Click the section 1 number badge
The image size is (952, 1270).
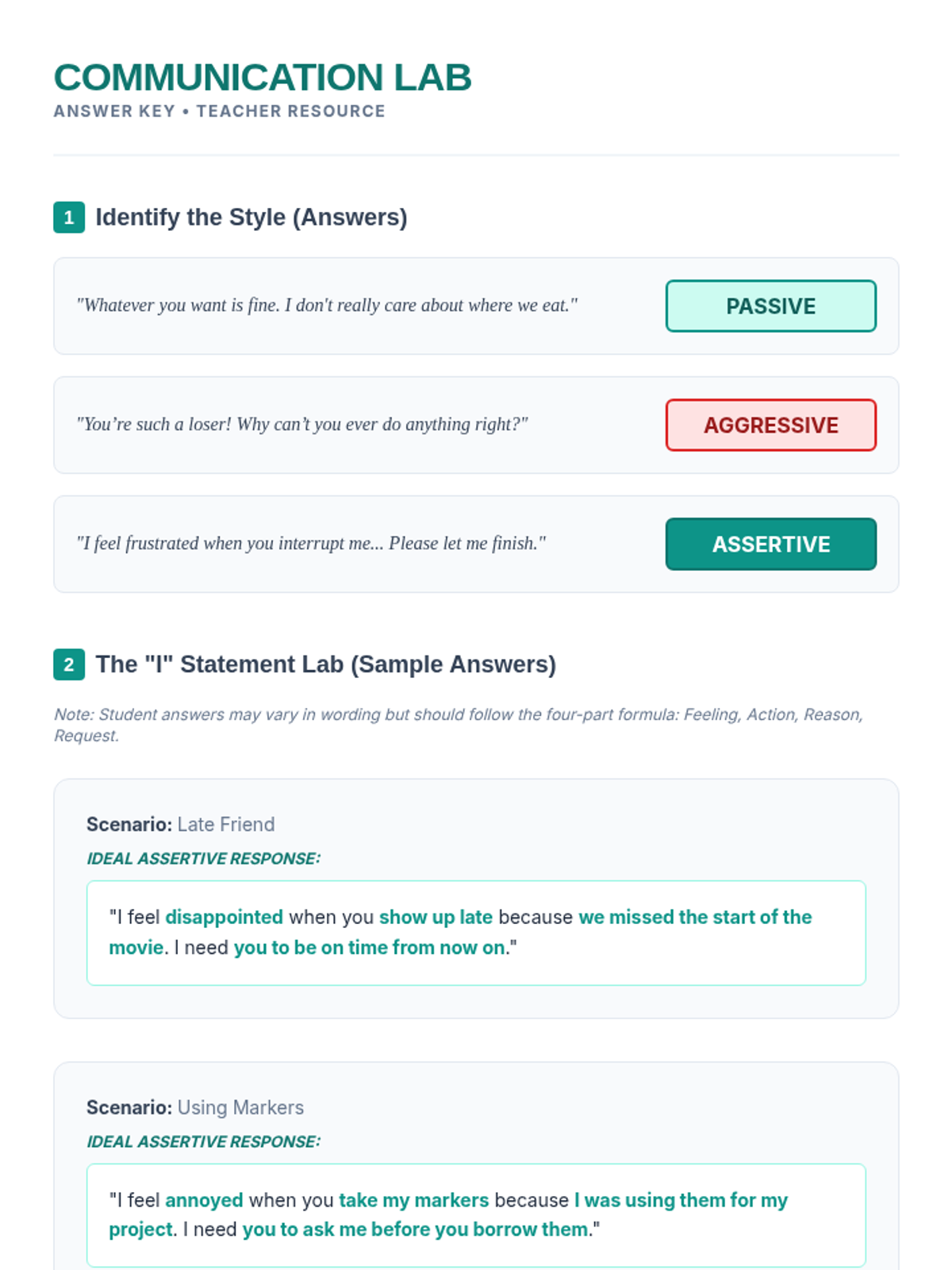tap(69, 217)
